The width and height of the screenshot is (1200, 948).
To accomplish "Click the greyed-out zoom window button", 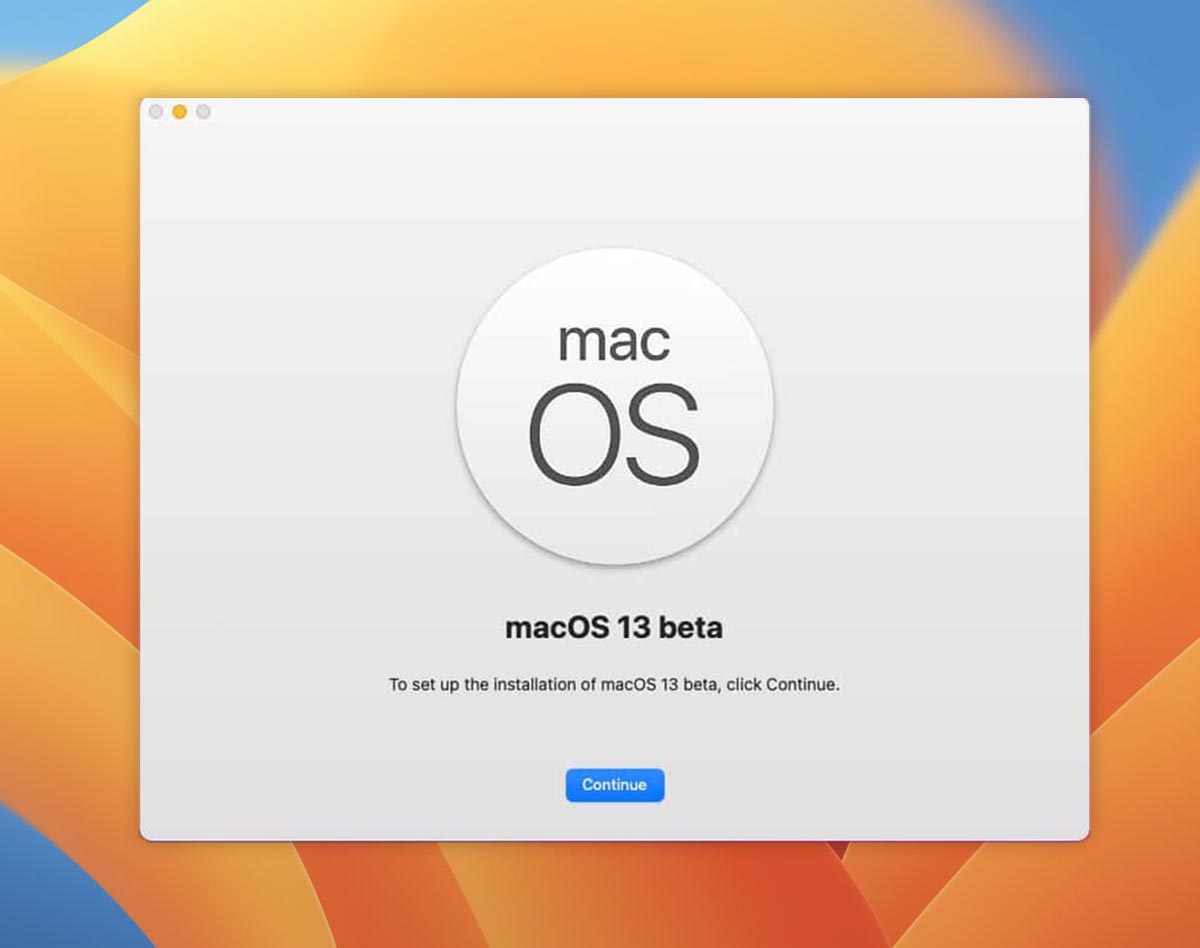I will [203, 112].
